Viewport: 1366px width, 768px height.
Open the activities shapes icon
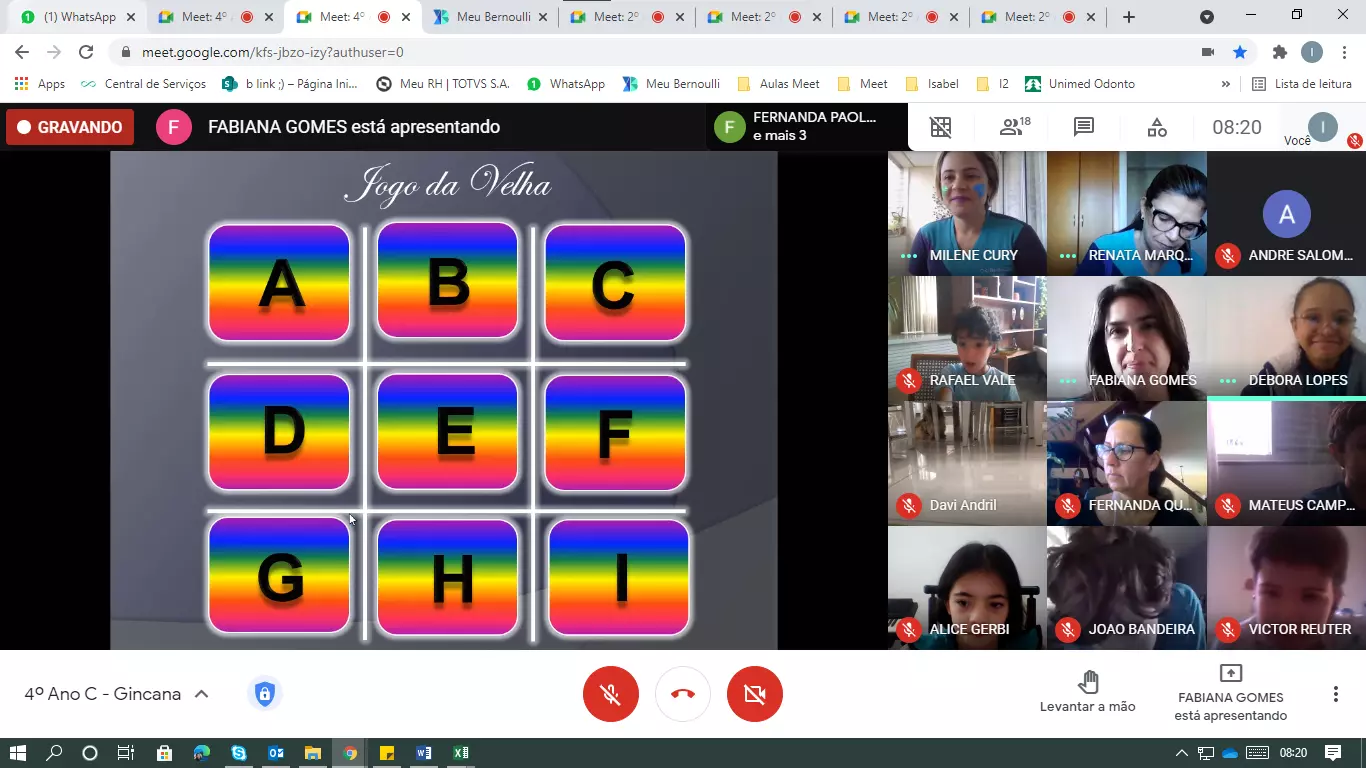pos(1157,127)
